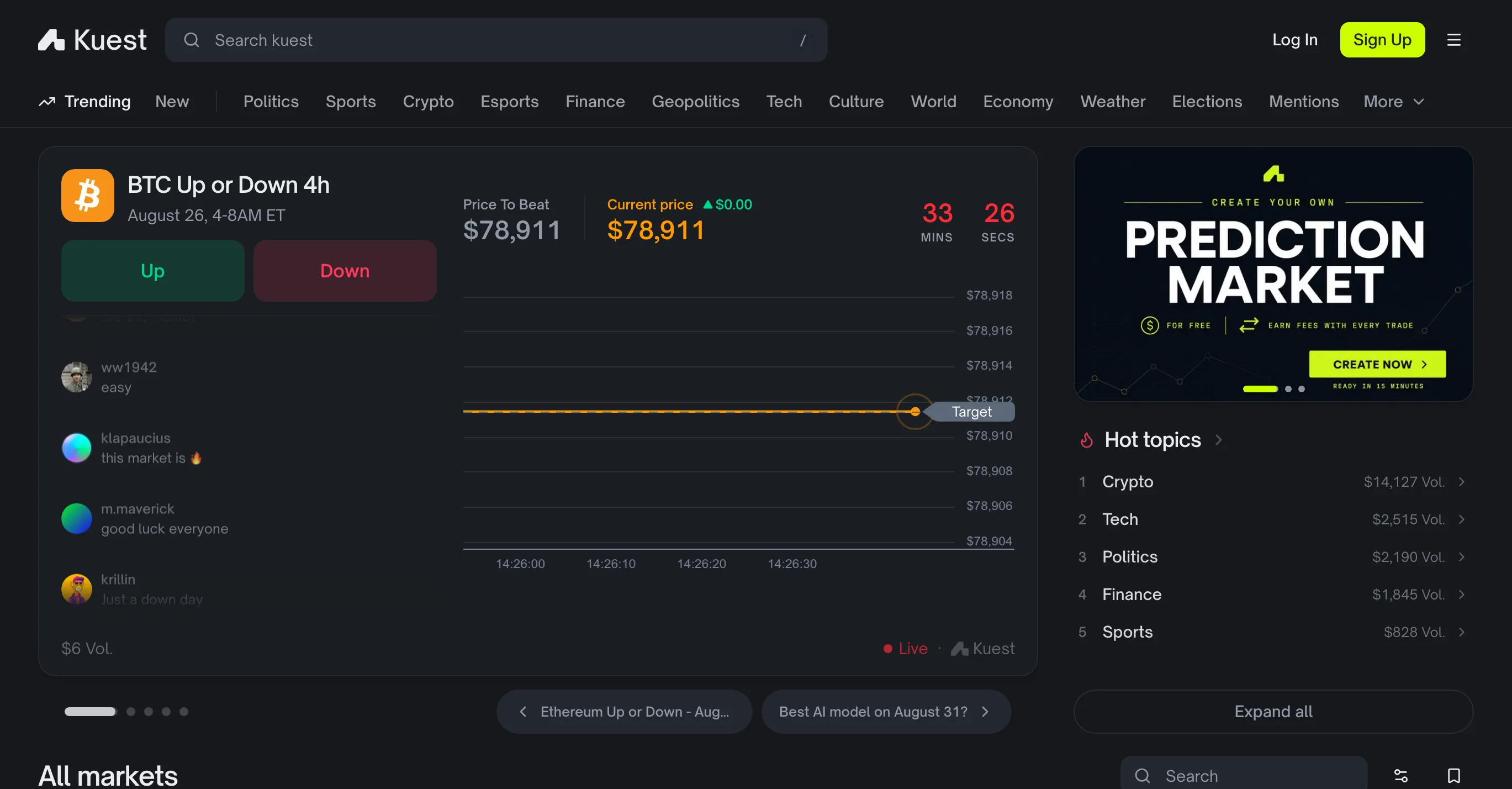Click the Search kuest input field
1512x789 pixels.
click(496, 40)
